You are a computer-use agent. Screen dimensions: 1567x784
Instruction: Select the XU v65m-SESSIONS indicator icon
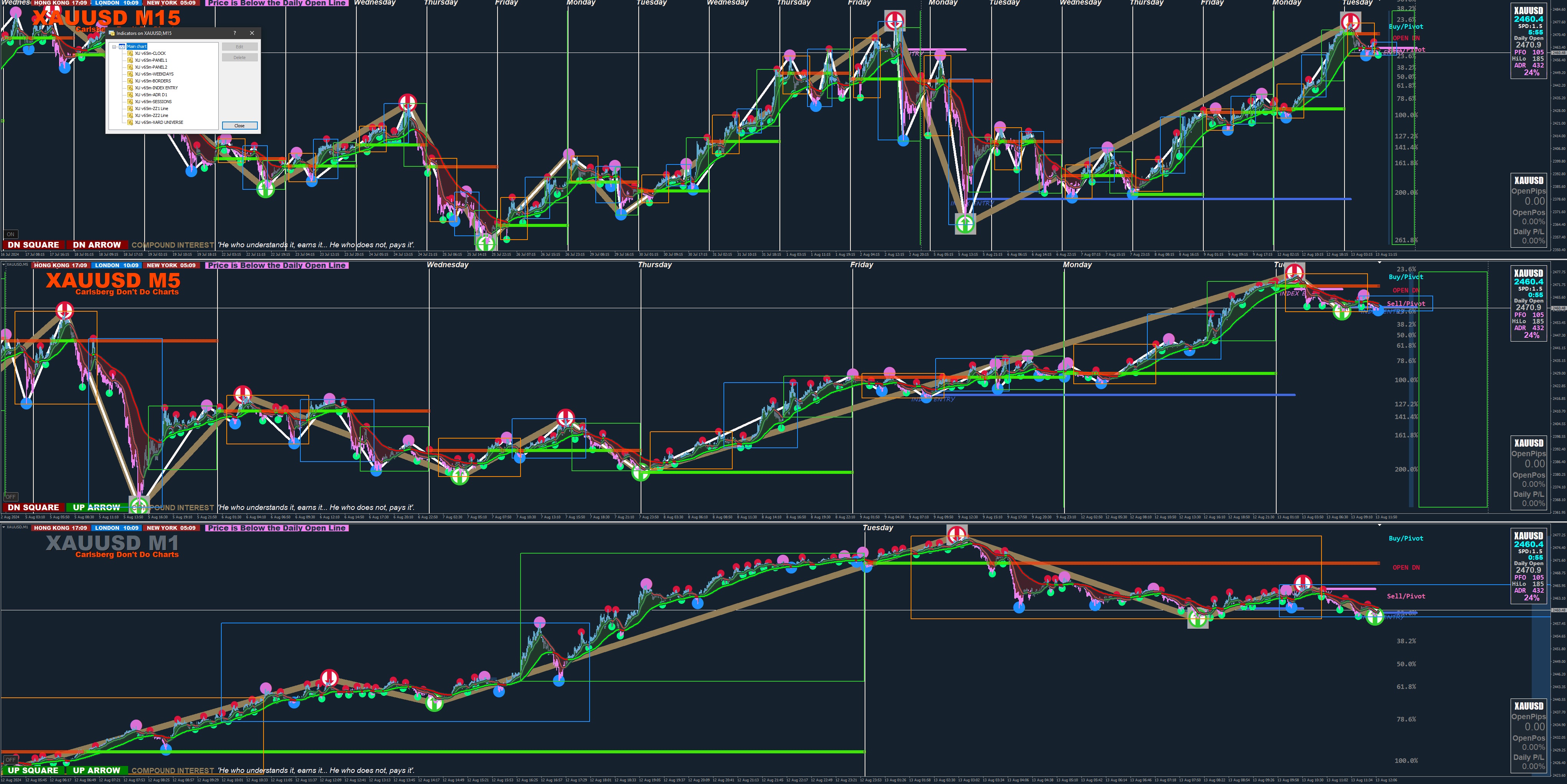click(130, 102)
